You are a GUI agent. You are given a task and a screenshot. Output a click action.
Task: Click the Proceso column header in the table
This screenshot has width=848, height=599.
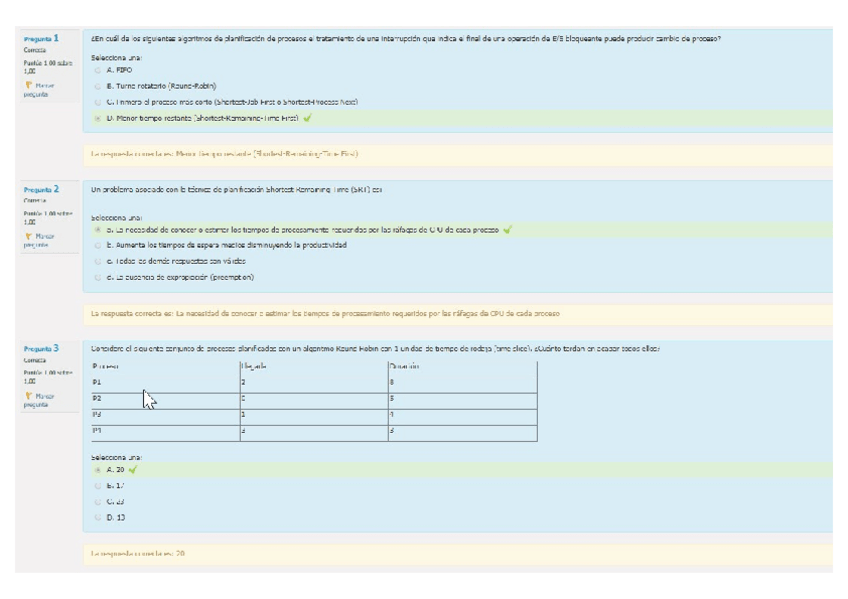pyautogui.click(x=105, y=366)
